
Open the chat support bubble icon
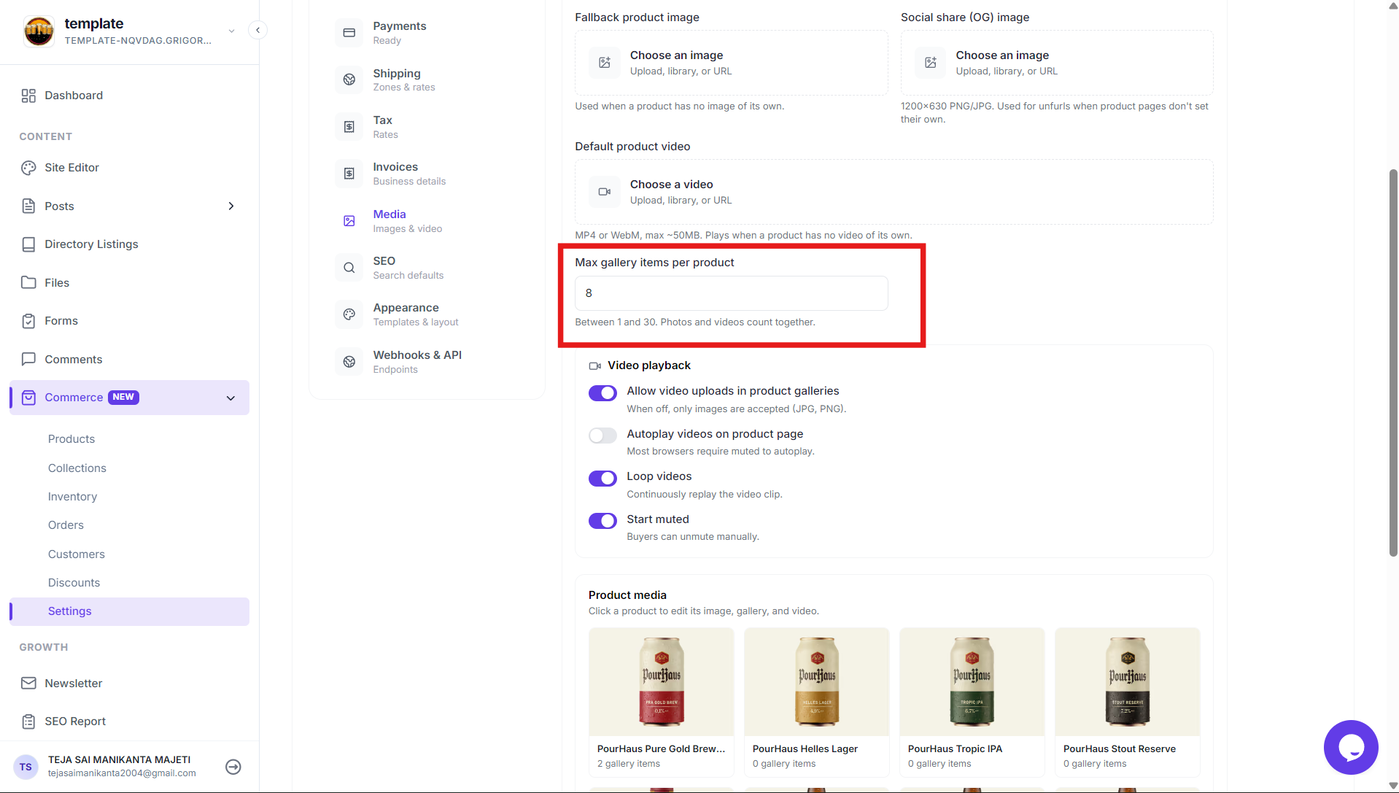tap(1351, 747)
